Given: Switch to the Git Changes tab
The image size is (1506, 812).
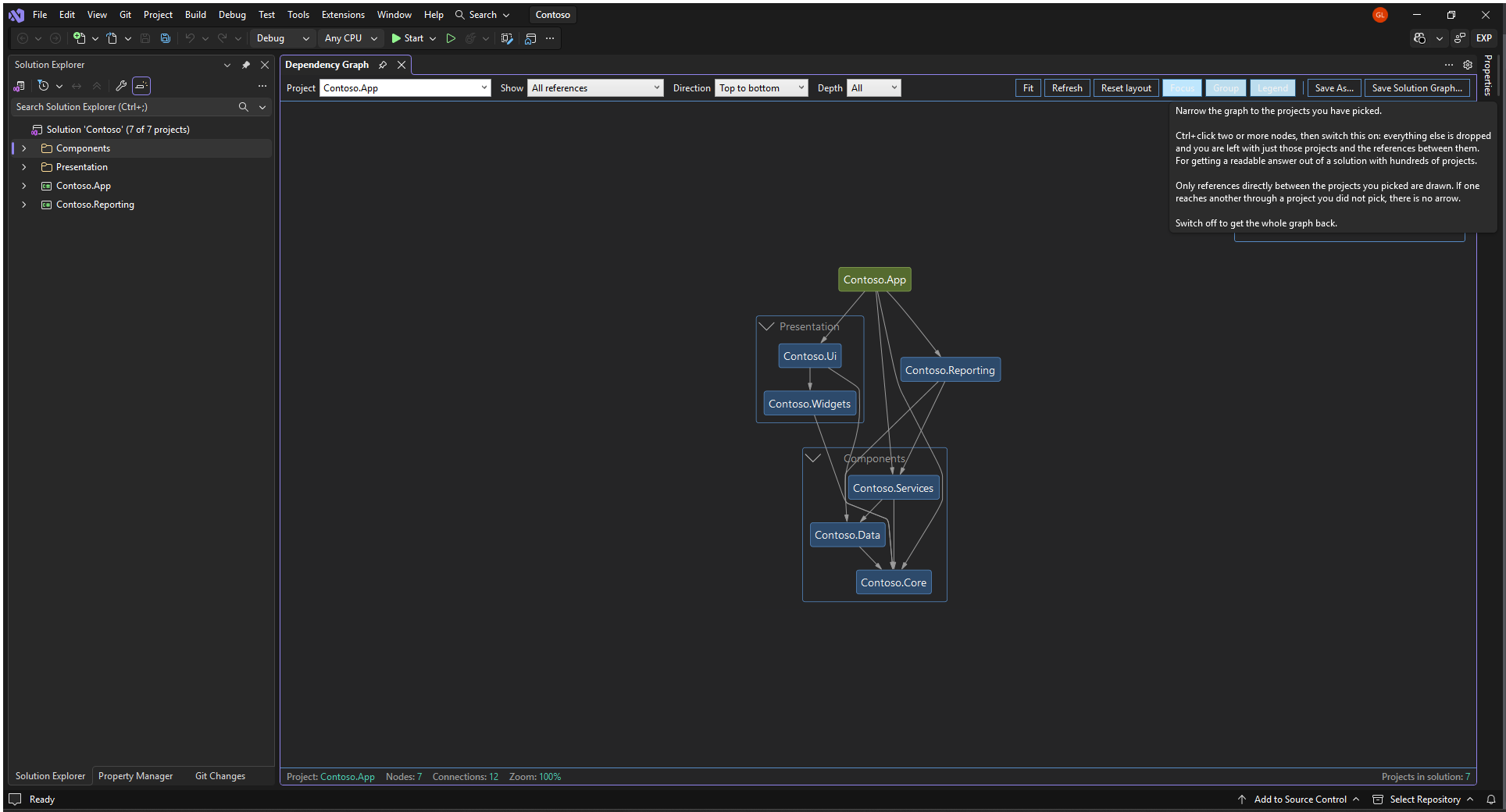Looking at the screenshot, I should coord(220,776).
